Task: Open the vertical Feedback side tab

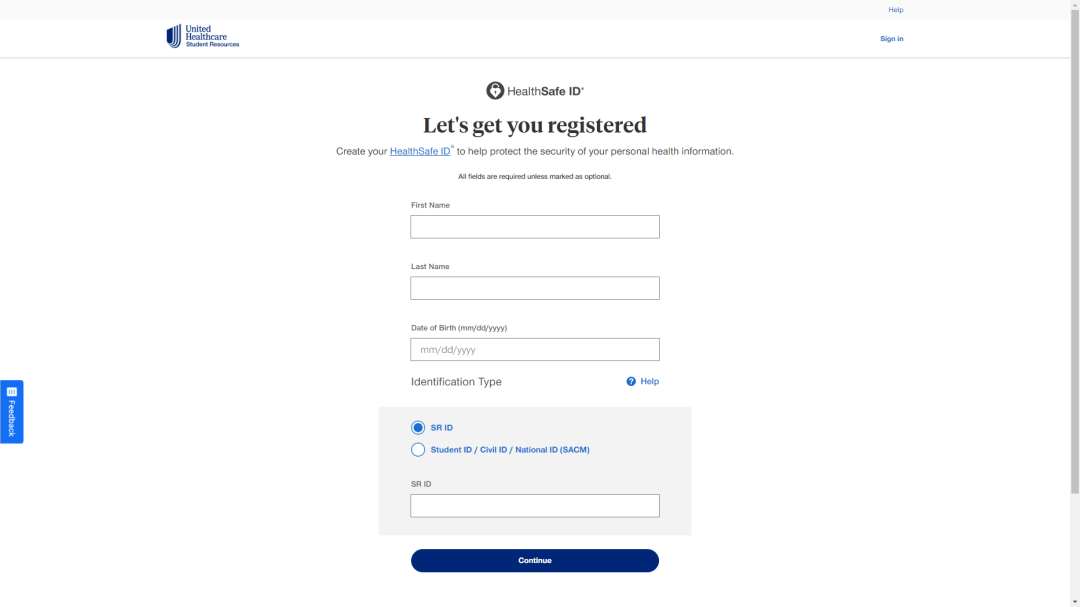Action: (12, 418)
